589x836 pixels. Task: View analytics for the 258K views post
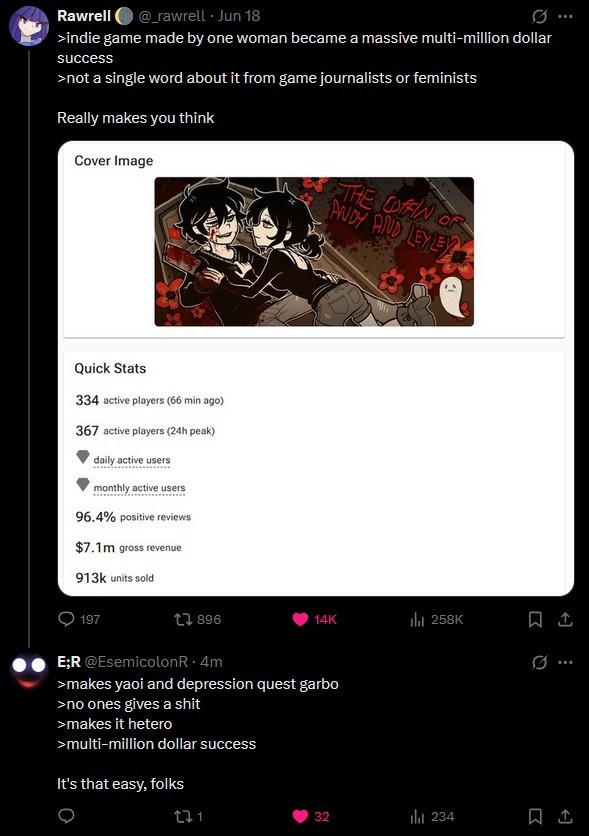click(417, 619)
